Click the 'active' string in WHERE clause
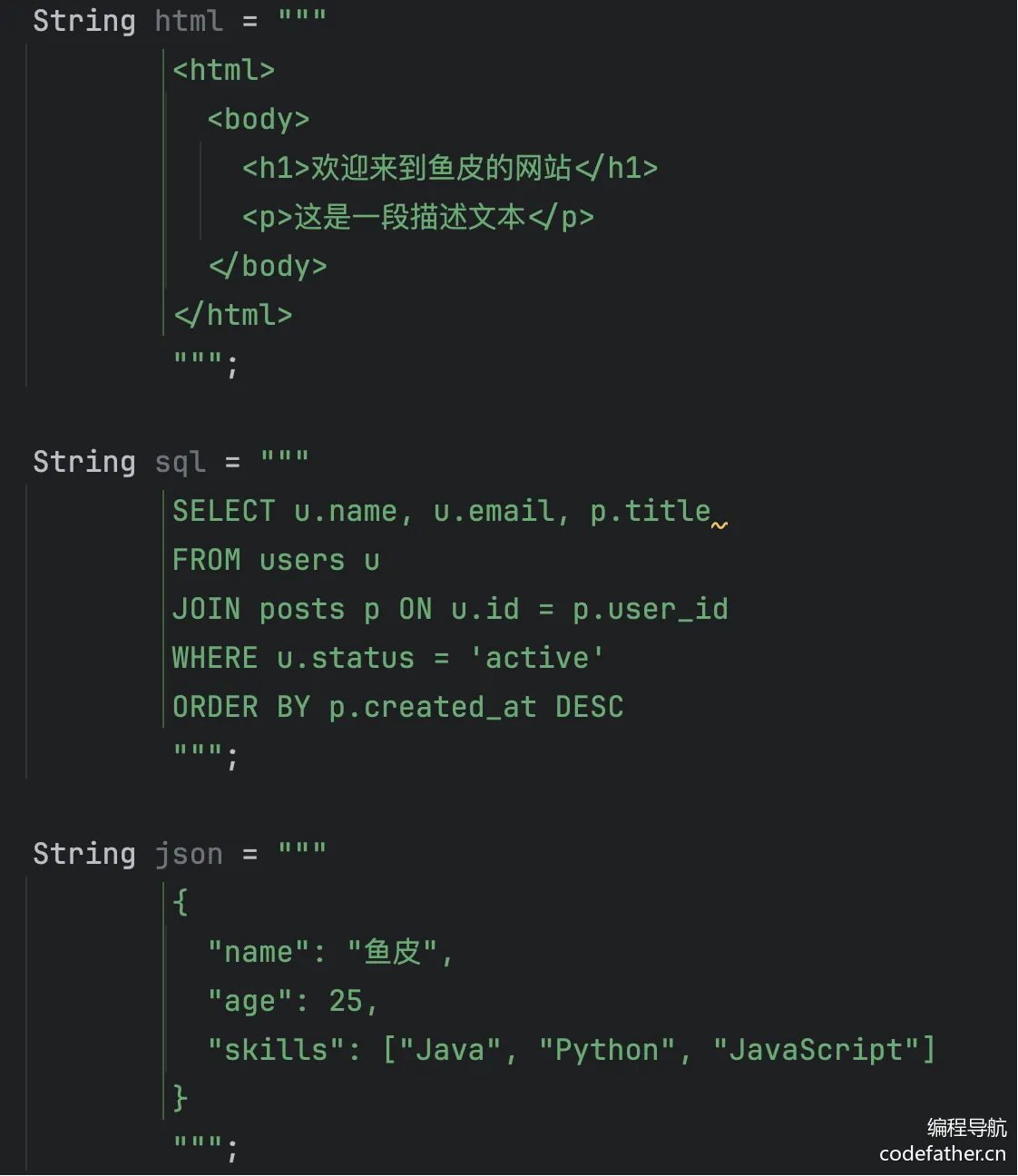The height and width of the screenshot is (1176, 1018). [536, 658]
